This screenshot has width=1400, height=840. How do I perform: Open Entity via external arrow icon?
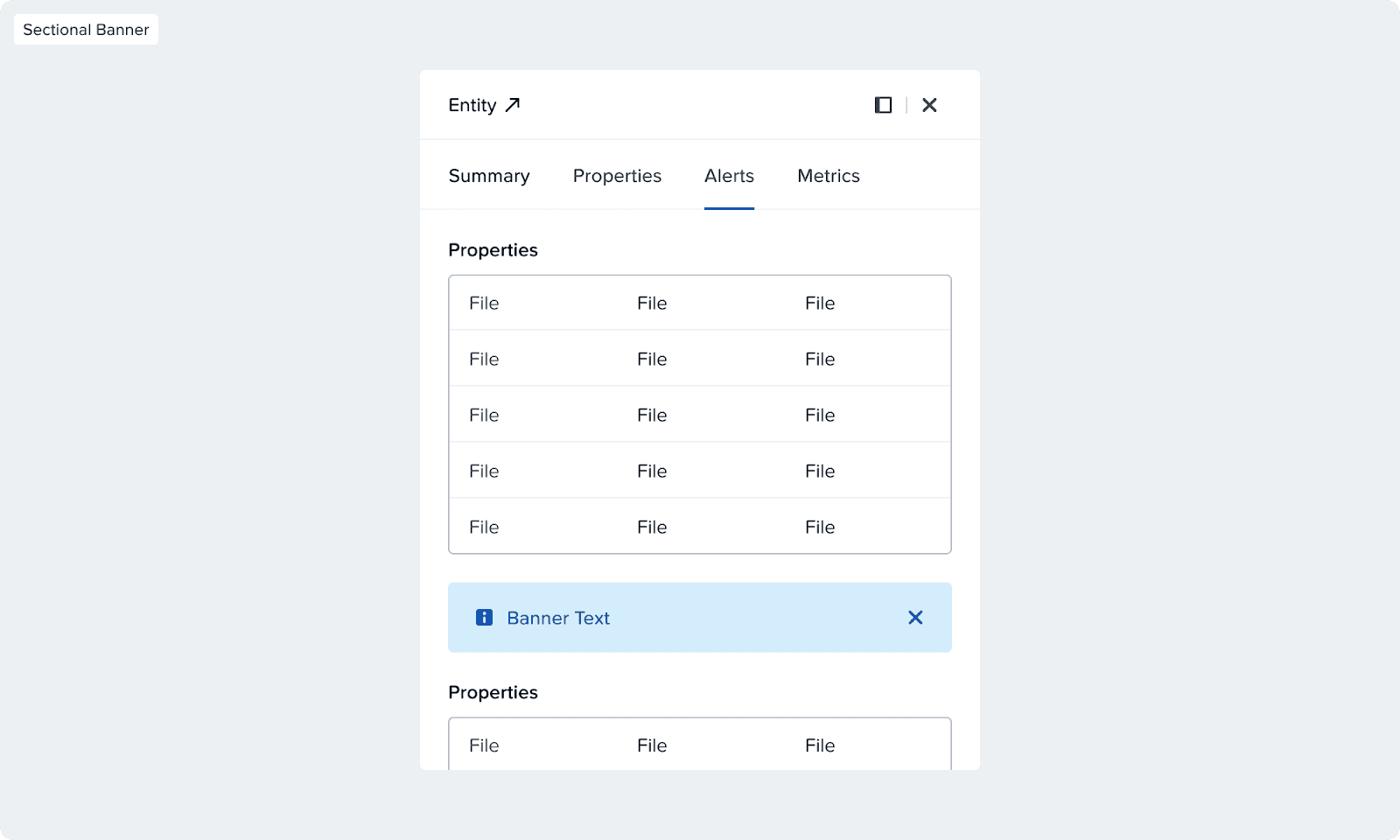(x=513, y=105)
